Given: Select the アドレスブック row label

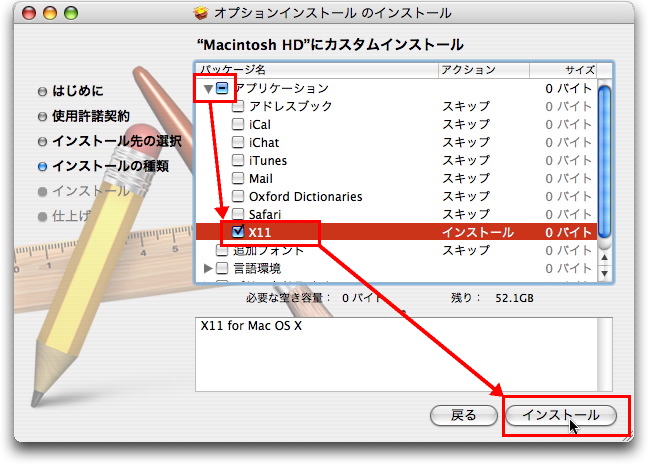Looking at the screenshot, I should (x=291, y=106).
